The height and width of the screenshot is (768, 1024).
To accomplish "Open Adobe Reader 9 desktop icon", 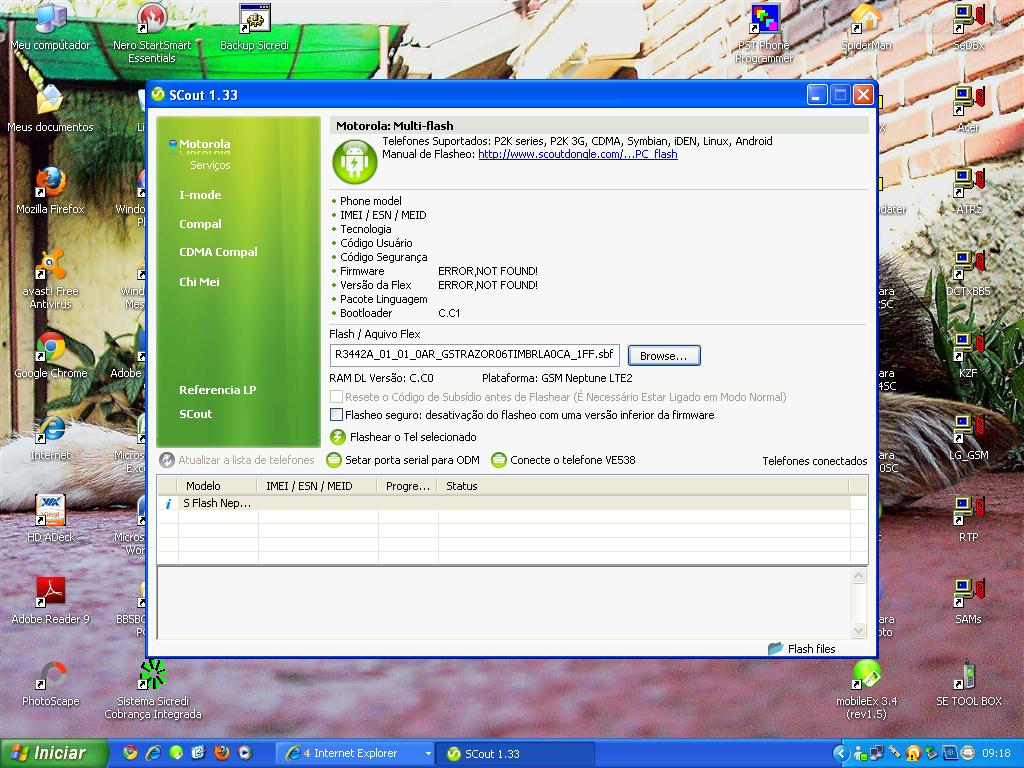I will pos(50,601).
